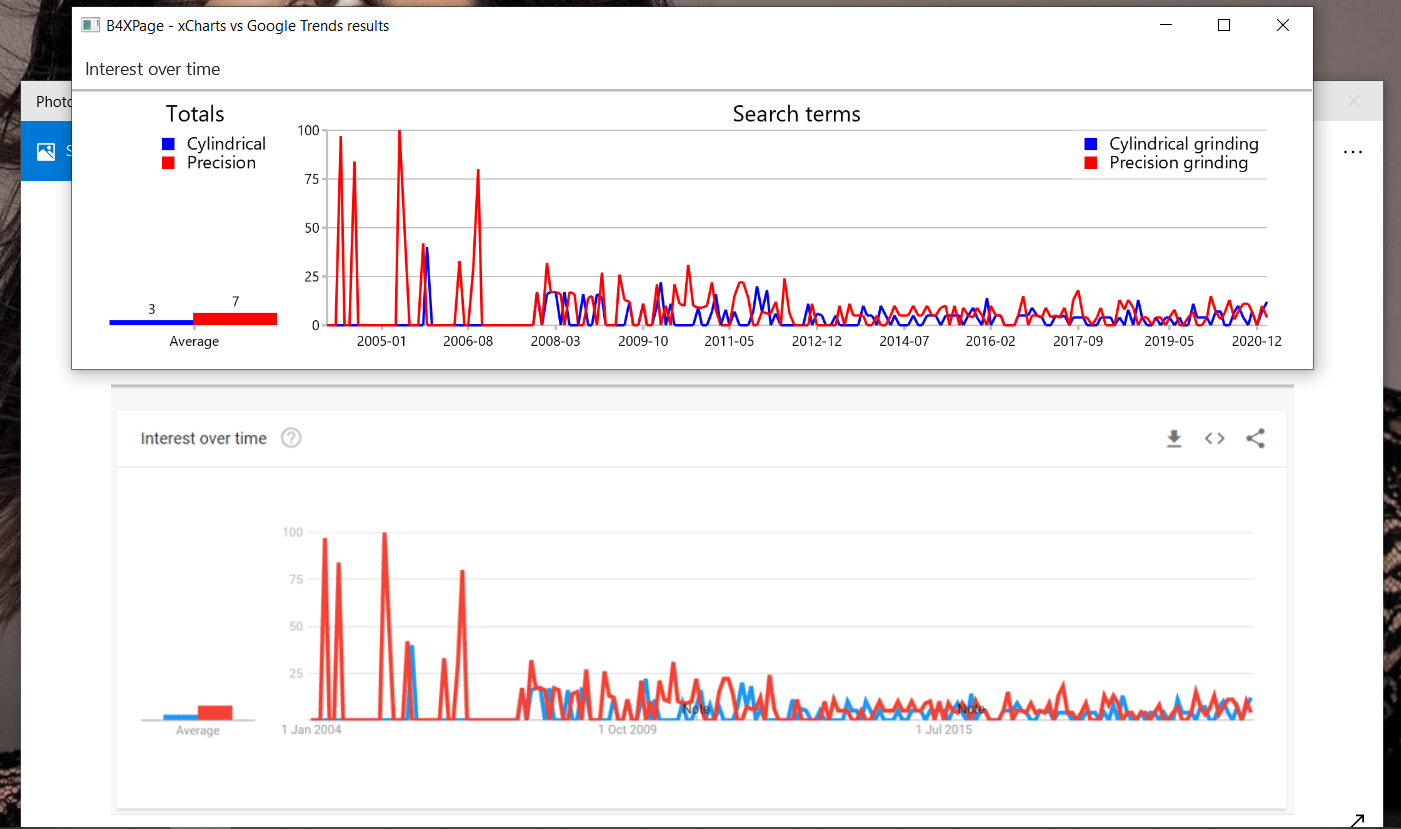The width and height of the screenshot is (1401, 829).
Task: Click the red average bar in Google Trends chart
Action: [215, 712]
